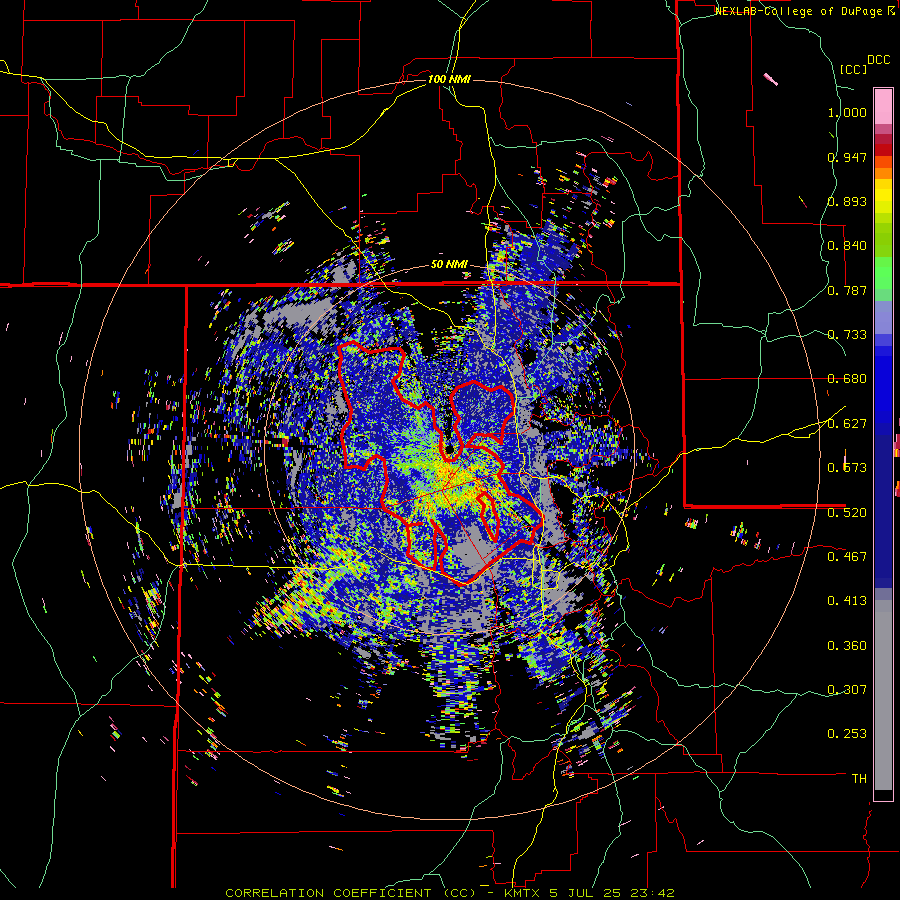Screen dimensions: 900x900
Task: Select the 1.000 legend value
Action: click(x=847, y=112)
